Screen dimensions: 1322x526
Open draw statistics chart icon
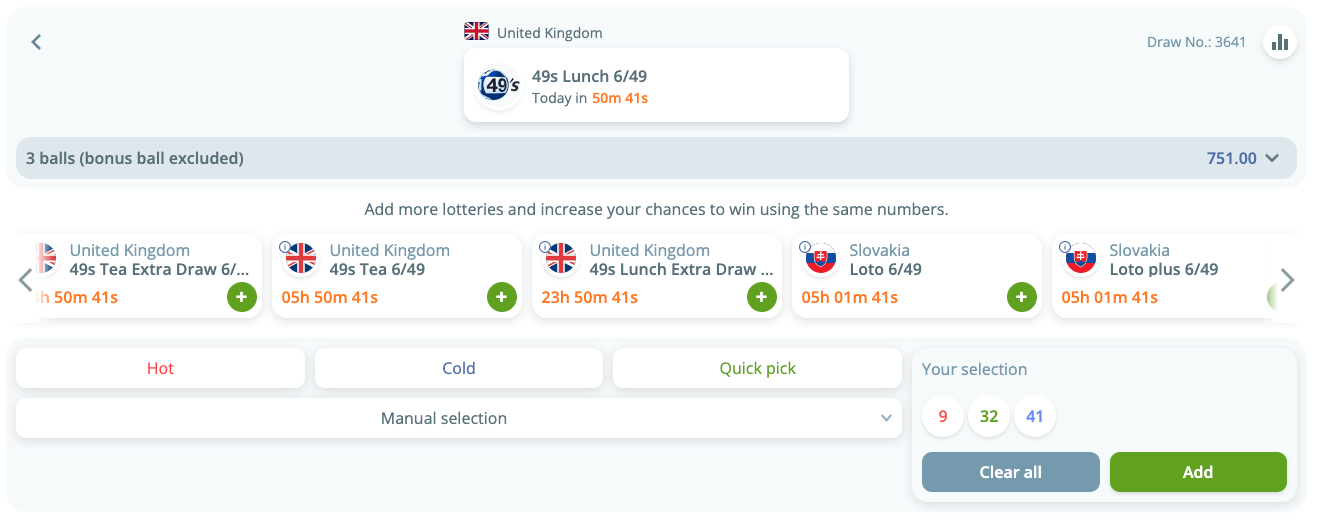[x=1280, y=42]
